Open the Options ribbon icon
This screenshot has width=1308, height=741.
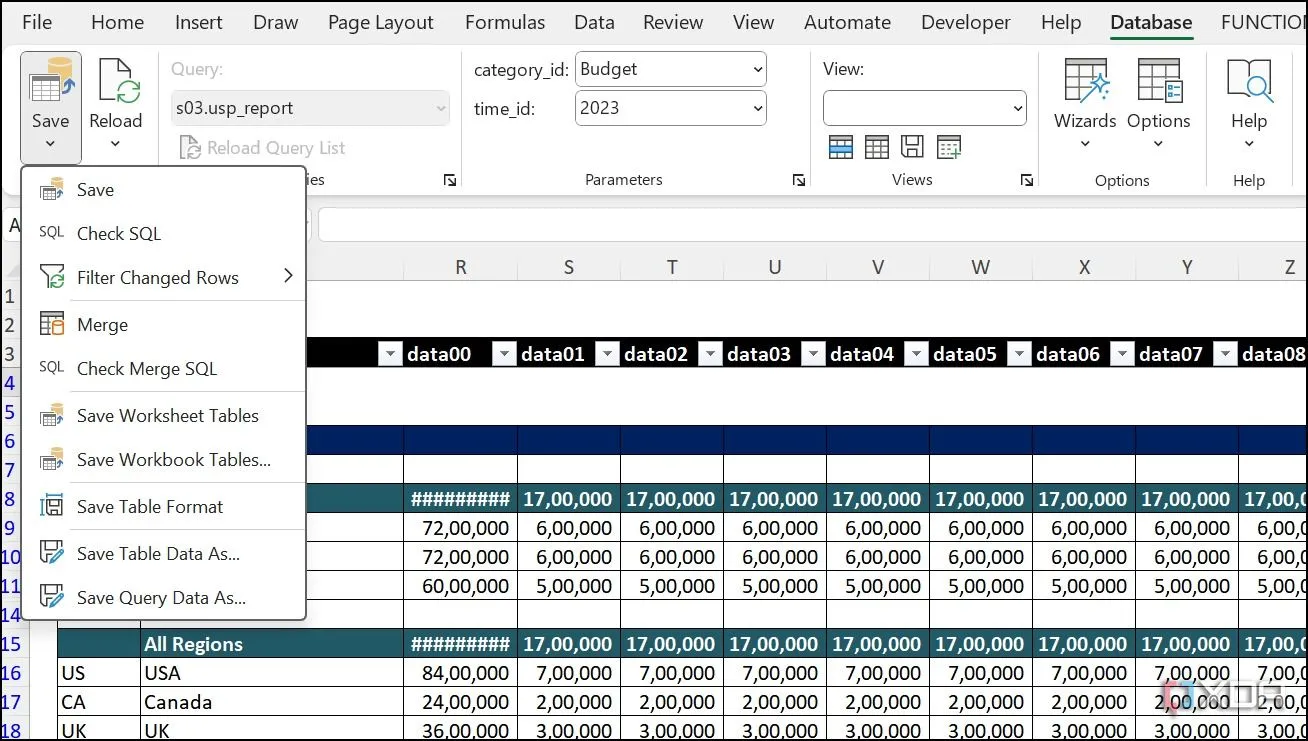click(x=1158, y=81)
